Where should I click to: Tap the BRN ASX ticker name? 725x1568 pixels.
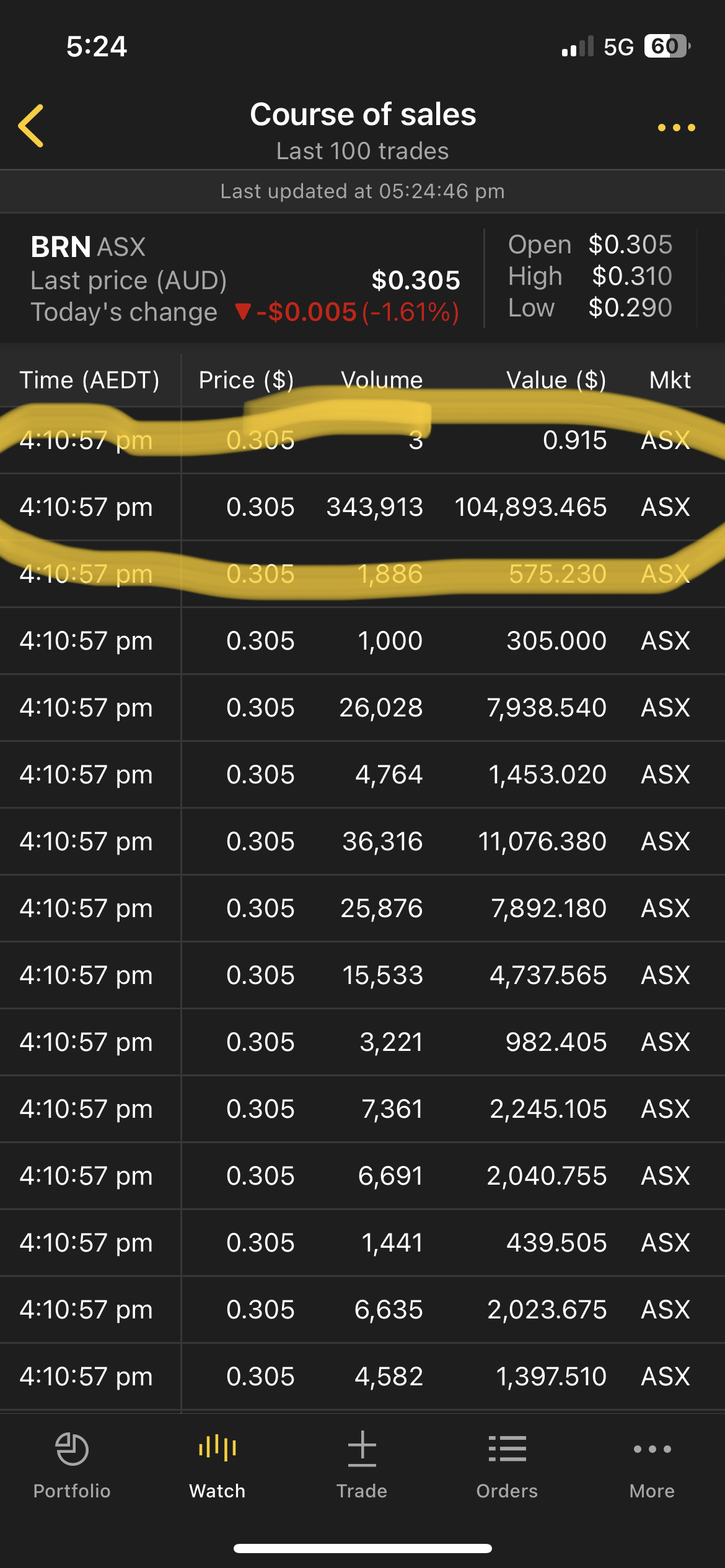[x=88, y=247]
